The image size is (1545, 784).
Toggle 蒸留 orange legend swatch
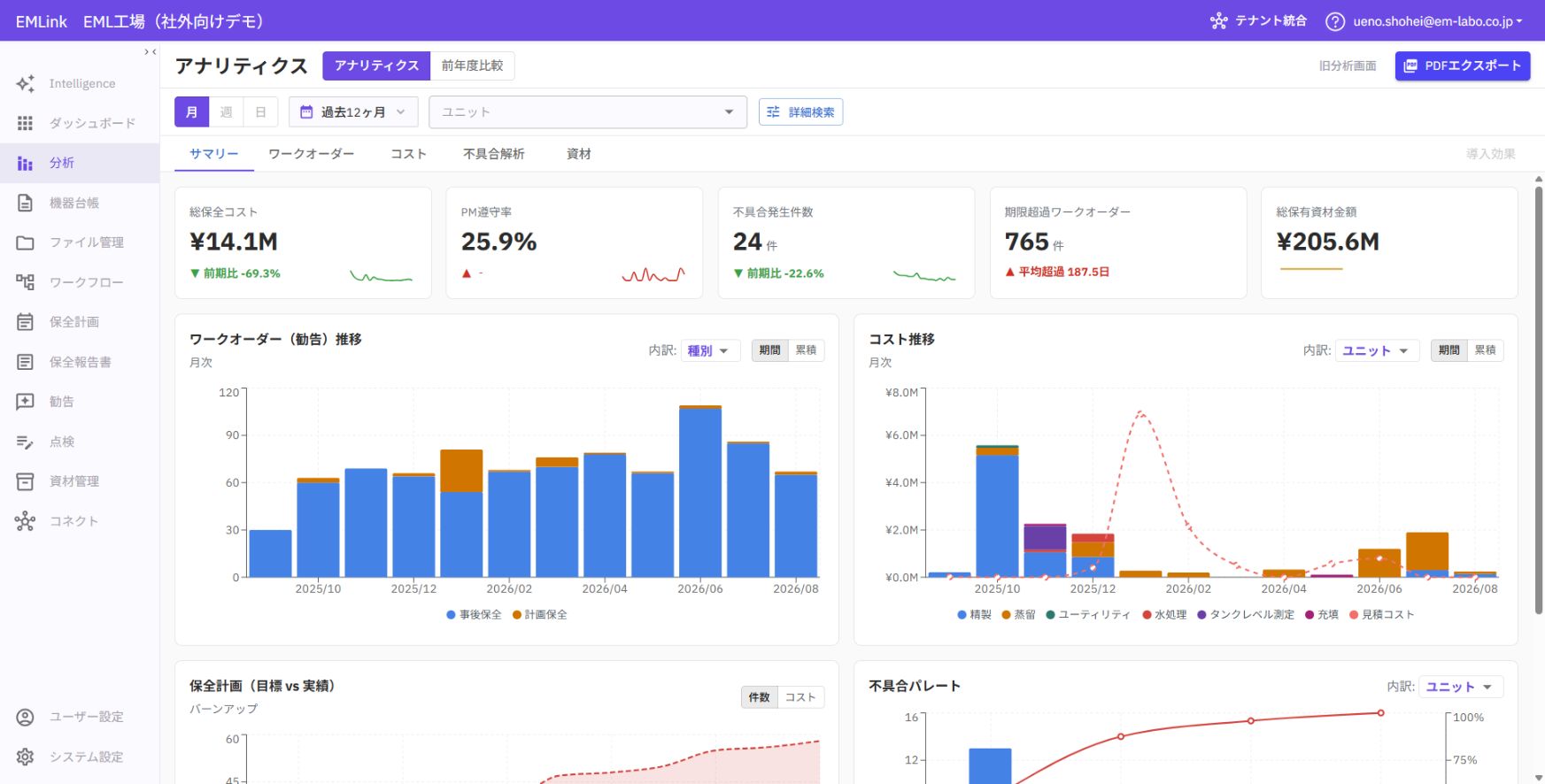pyautogui.click(x=1006, y=615)
